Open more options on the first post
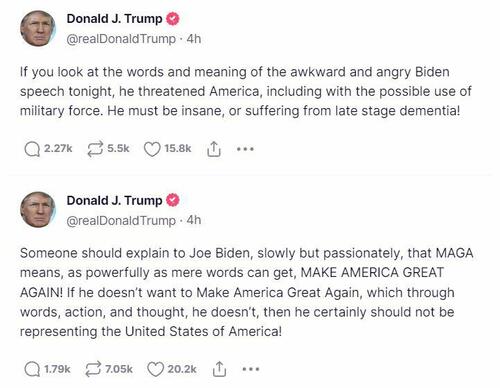 pyautogui.click(x=245, y=149)
